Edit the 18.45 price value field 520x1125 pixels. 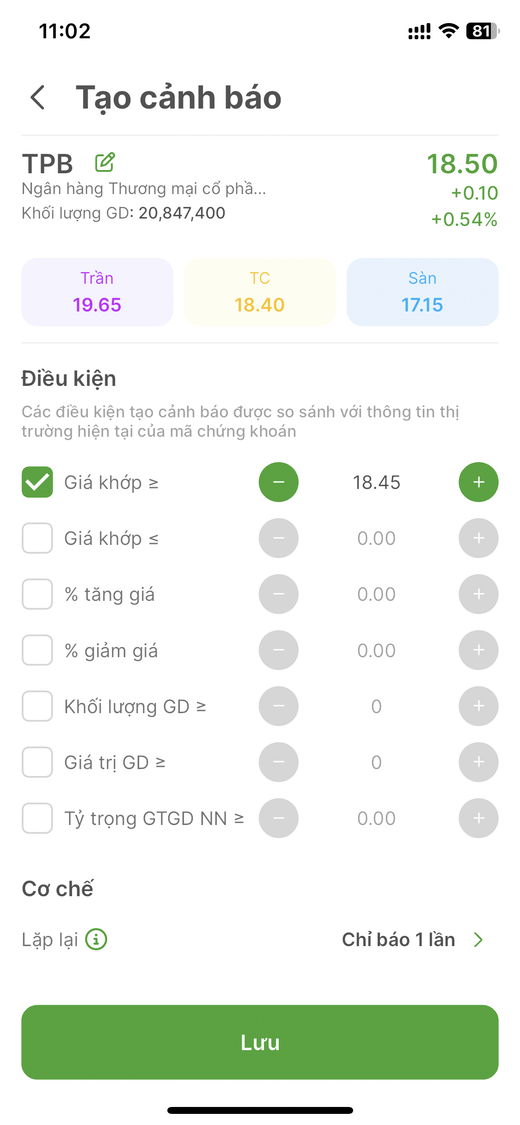(377, 482)
